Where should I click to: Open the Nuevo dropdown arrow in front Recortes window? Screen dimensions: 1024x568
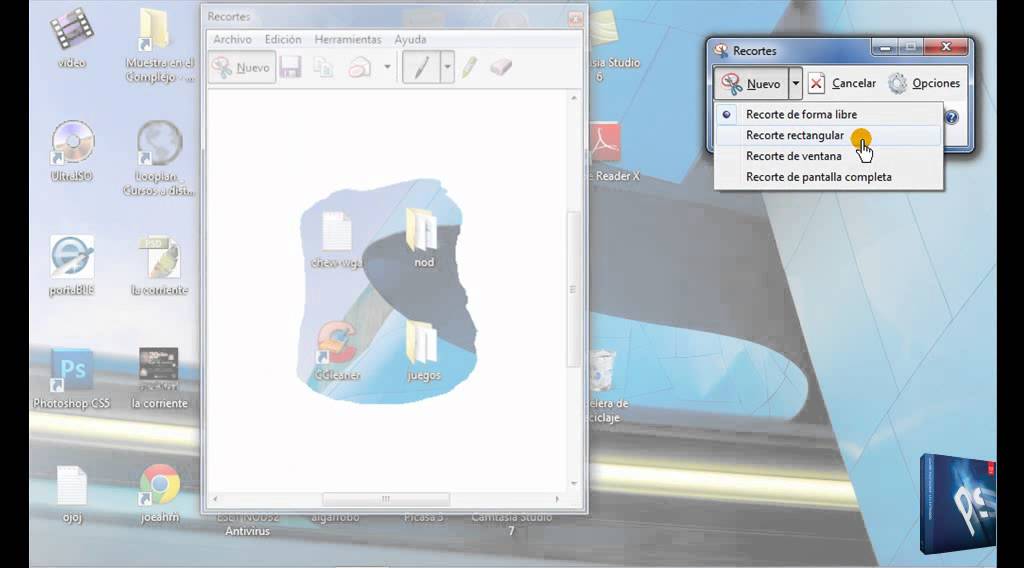pos(795,84)
